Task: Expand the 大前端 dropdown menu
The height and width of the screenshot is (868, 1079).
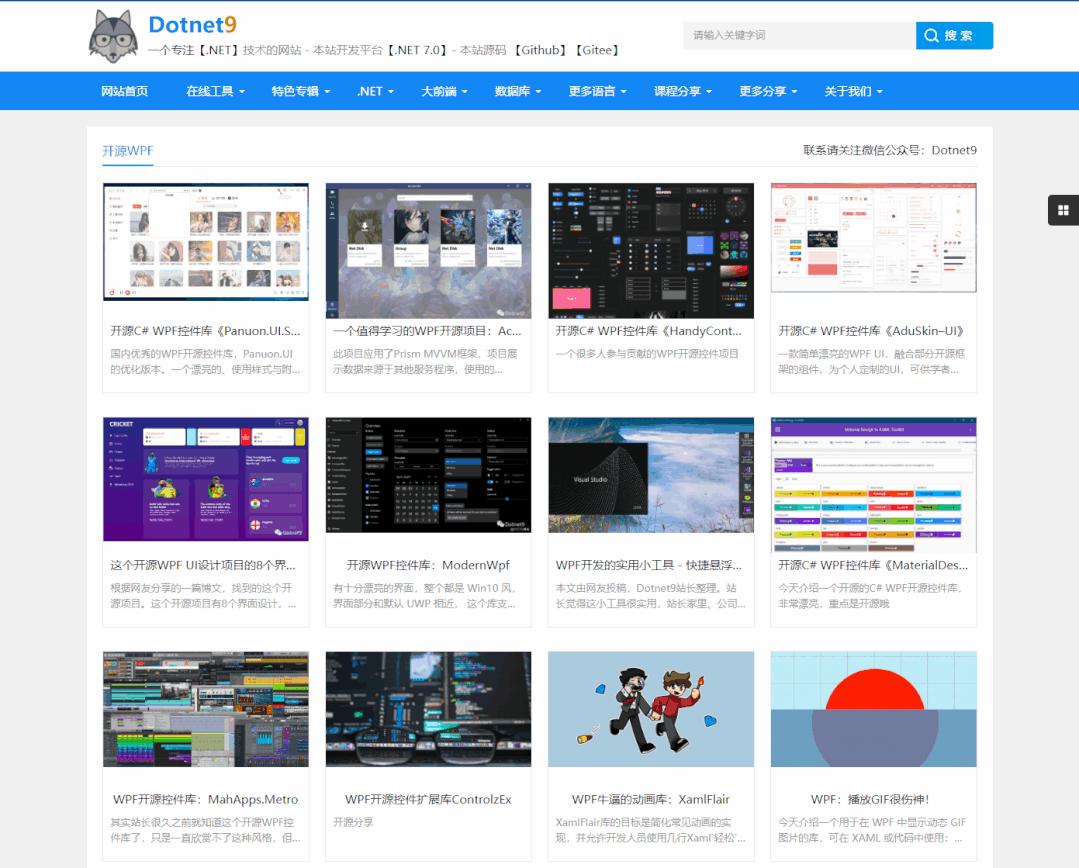Action: (x=444, y=91)
